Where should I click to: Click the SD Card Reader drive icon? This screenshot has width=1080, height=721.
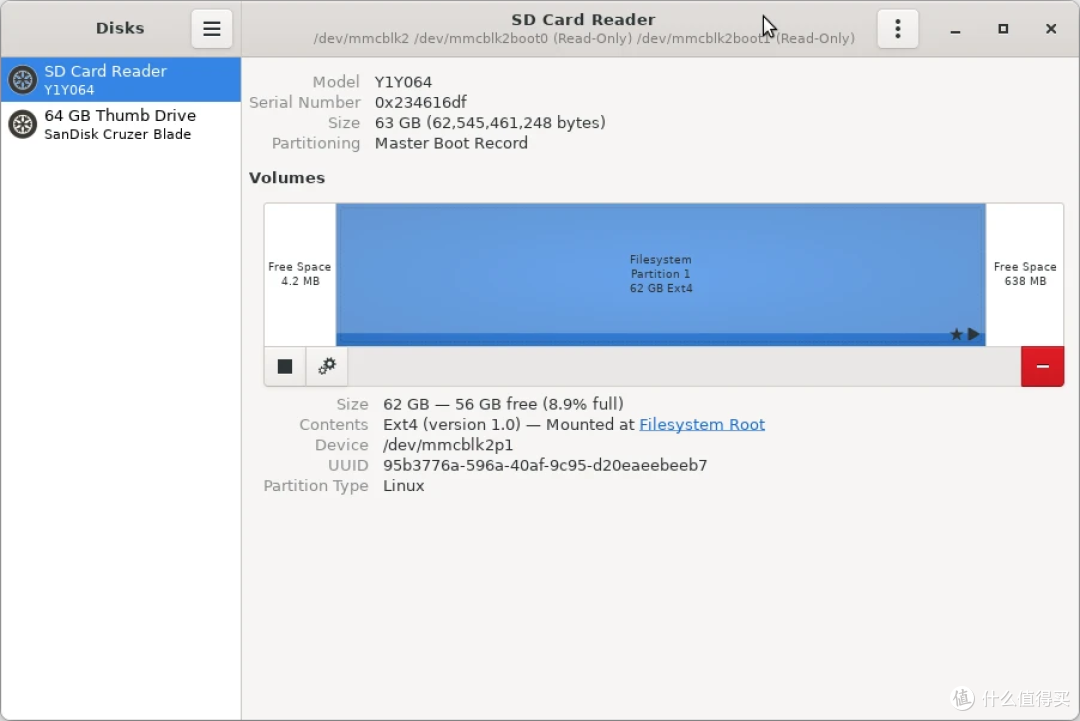(x=23, y=80)
